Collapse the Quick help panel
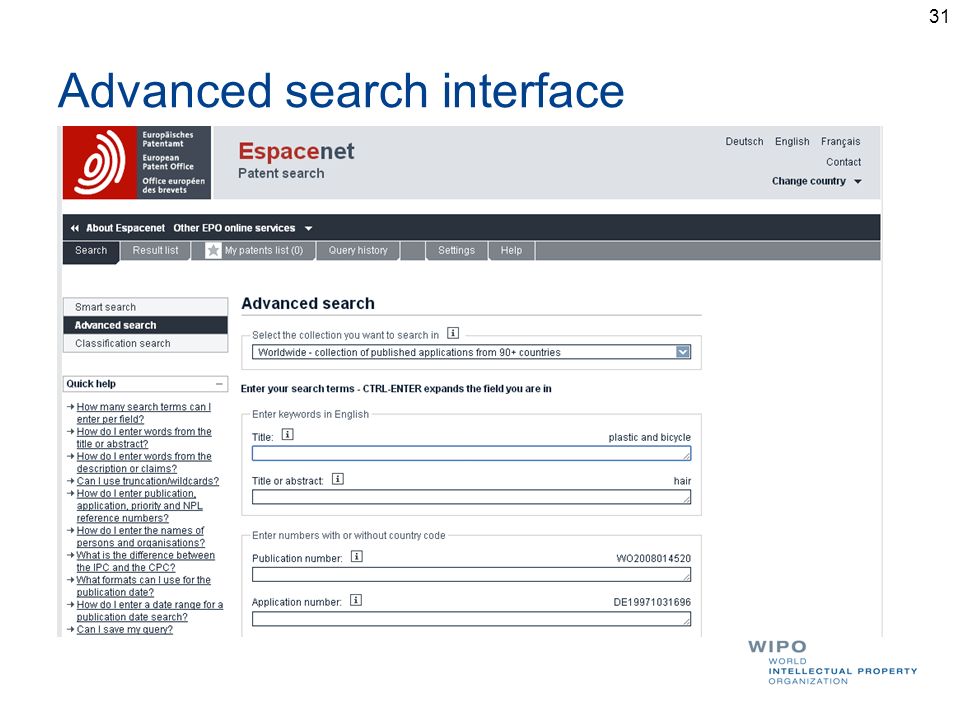 point(219,384)
